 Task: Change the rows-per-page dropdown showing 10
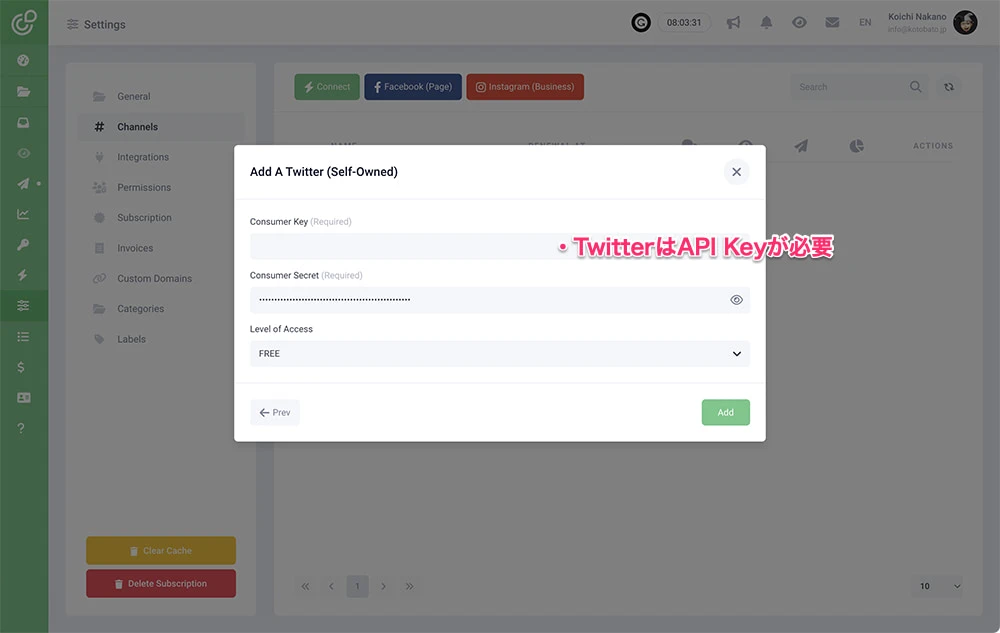(939, 586)
